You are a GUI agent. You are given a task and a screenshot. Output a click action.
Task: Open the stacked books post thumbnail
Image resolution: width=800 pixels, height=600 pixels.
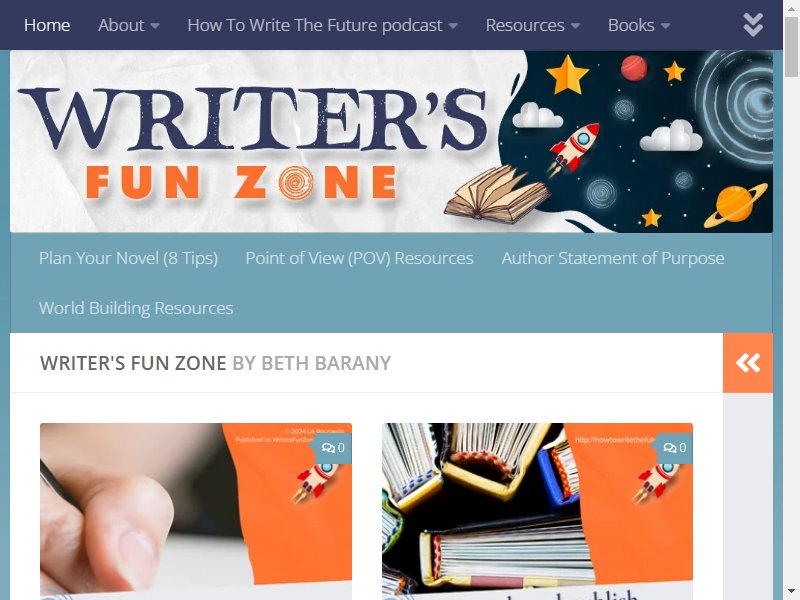[x=537, y=511]
